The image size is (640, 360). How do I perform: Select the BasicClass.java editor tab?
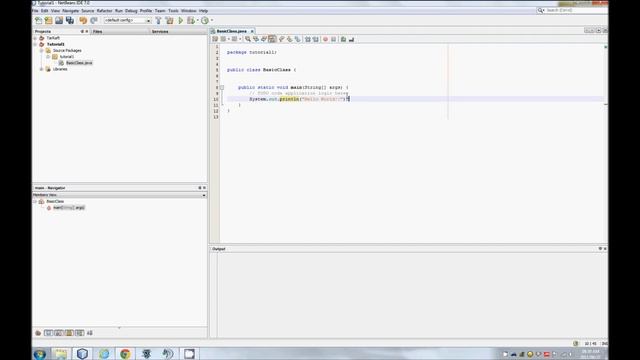231,31
